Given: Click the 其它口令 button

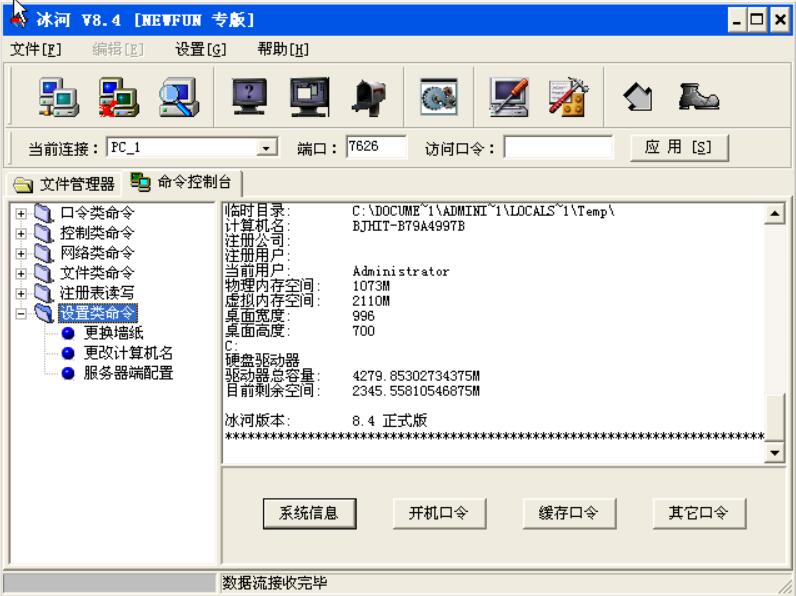Looking at the screenshot, I should tap(699, 513).
